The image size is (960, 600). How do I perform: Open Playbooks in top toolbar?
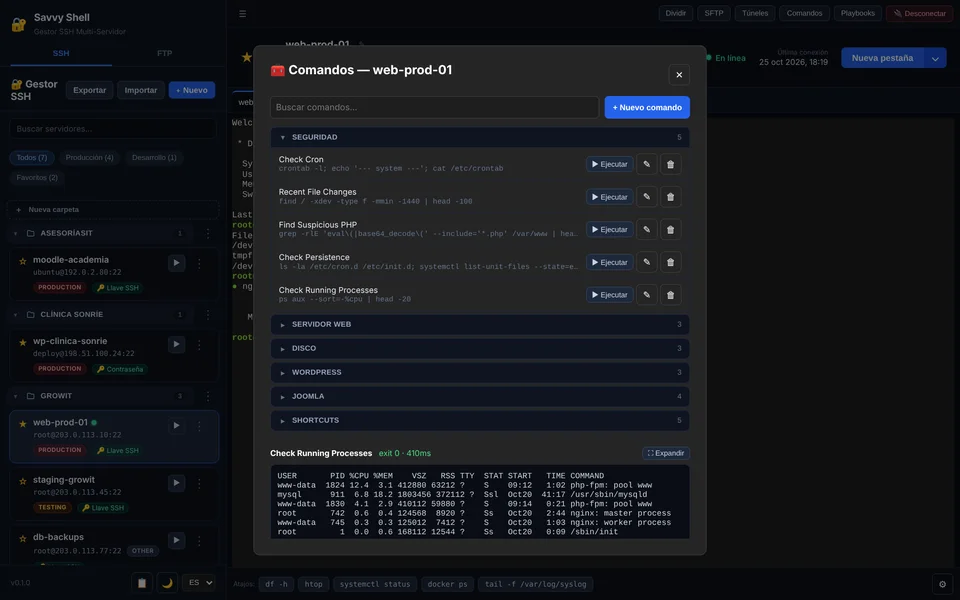857,13
